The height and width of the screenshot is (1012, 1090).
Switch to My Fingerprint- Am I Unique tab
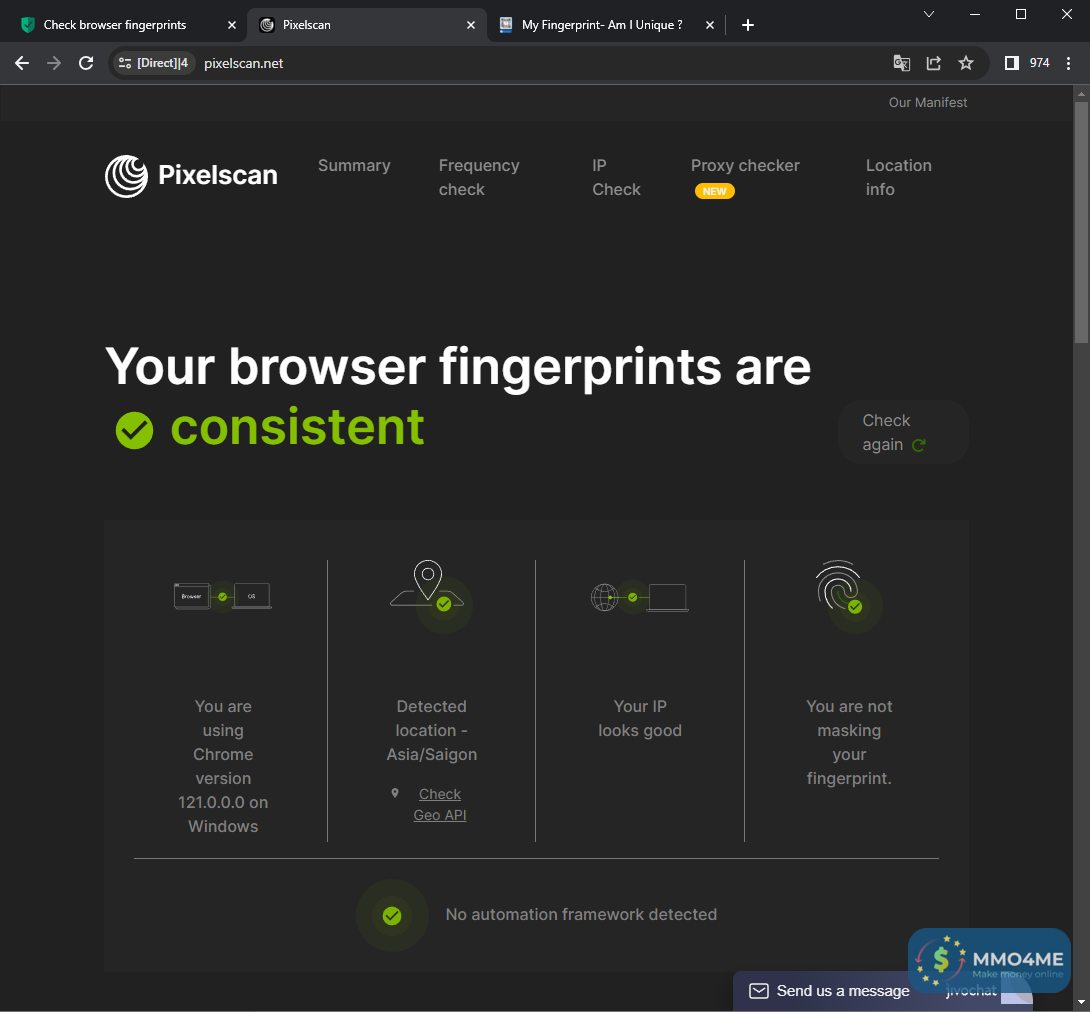602,25
